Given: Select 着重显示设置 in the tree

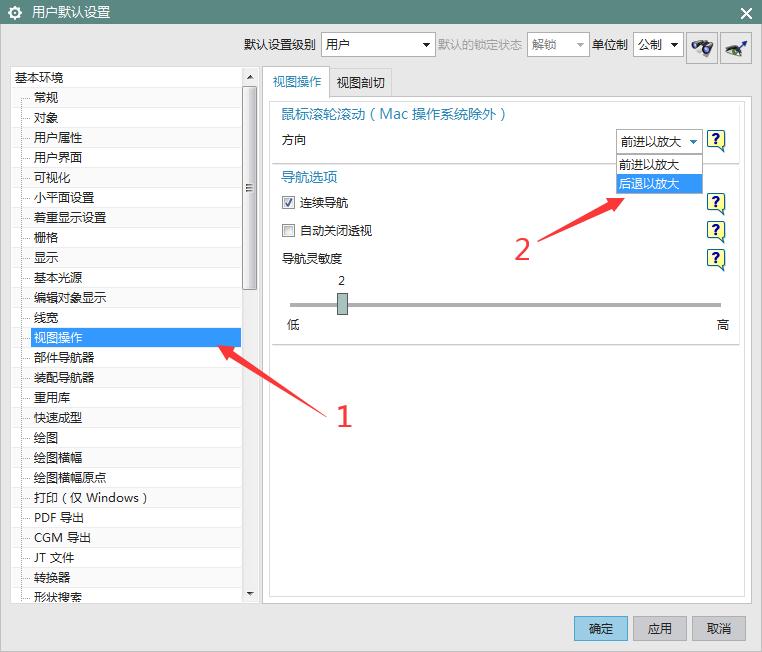Looking at the screenshot, I should (70, 218).
